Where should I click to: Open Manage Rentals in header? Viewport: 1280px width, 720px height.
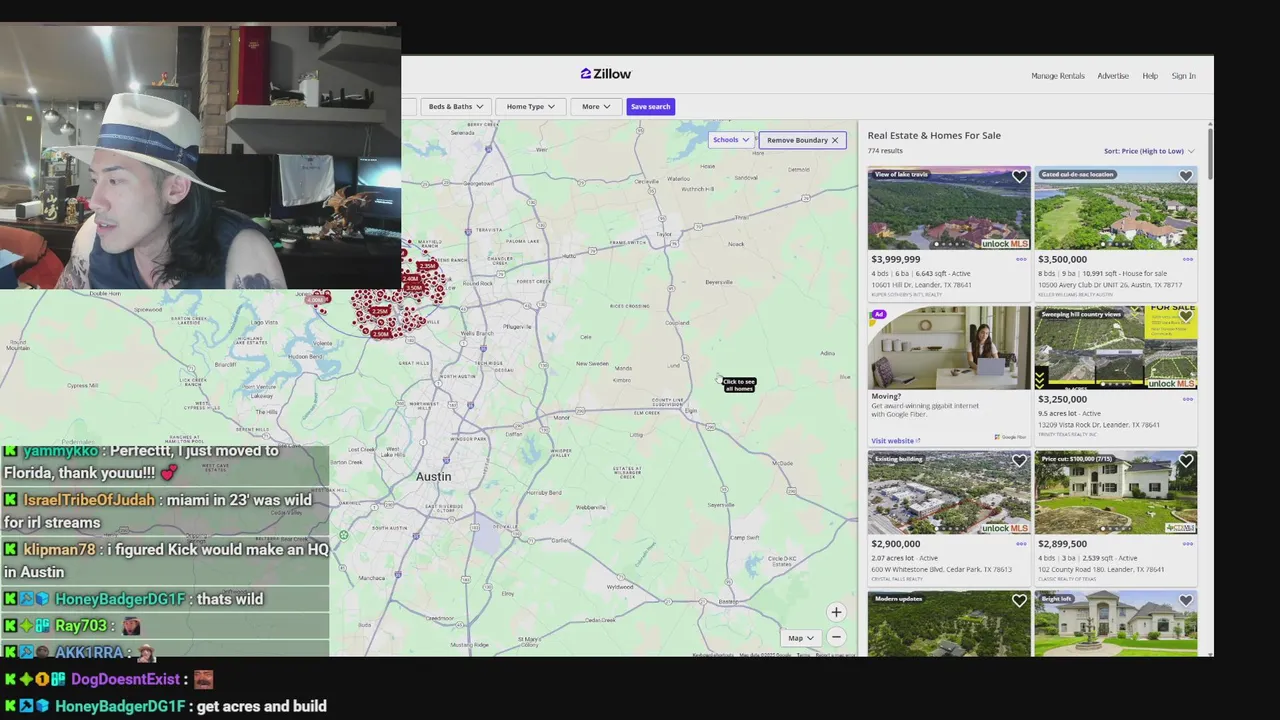[1058, 76]
